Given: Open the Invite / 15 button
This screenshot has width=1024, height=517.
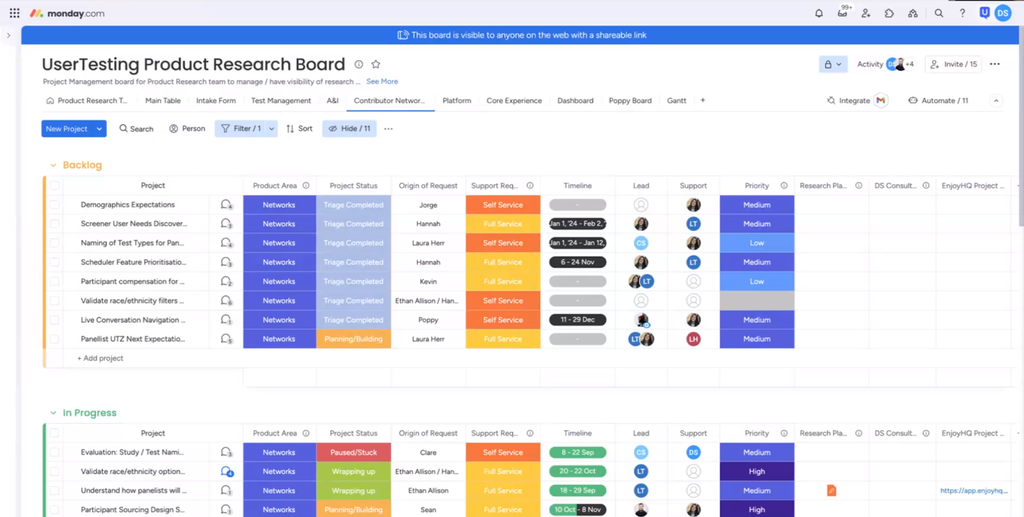Looking at the screenshot, I should coord(953,64).
